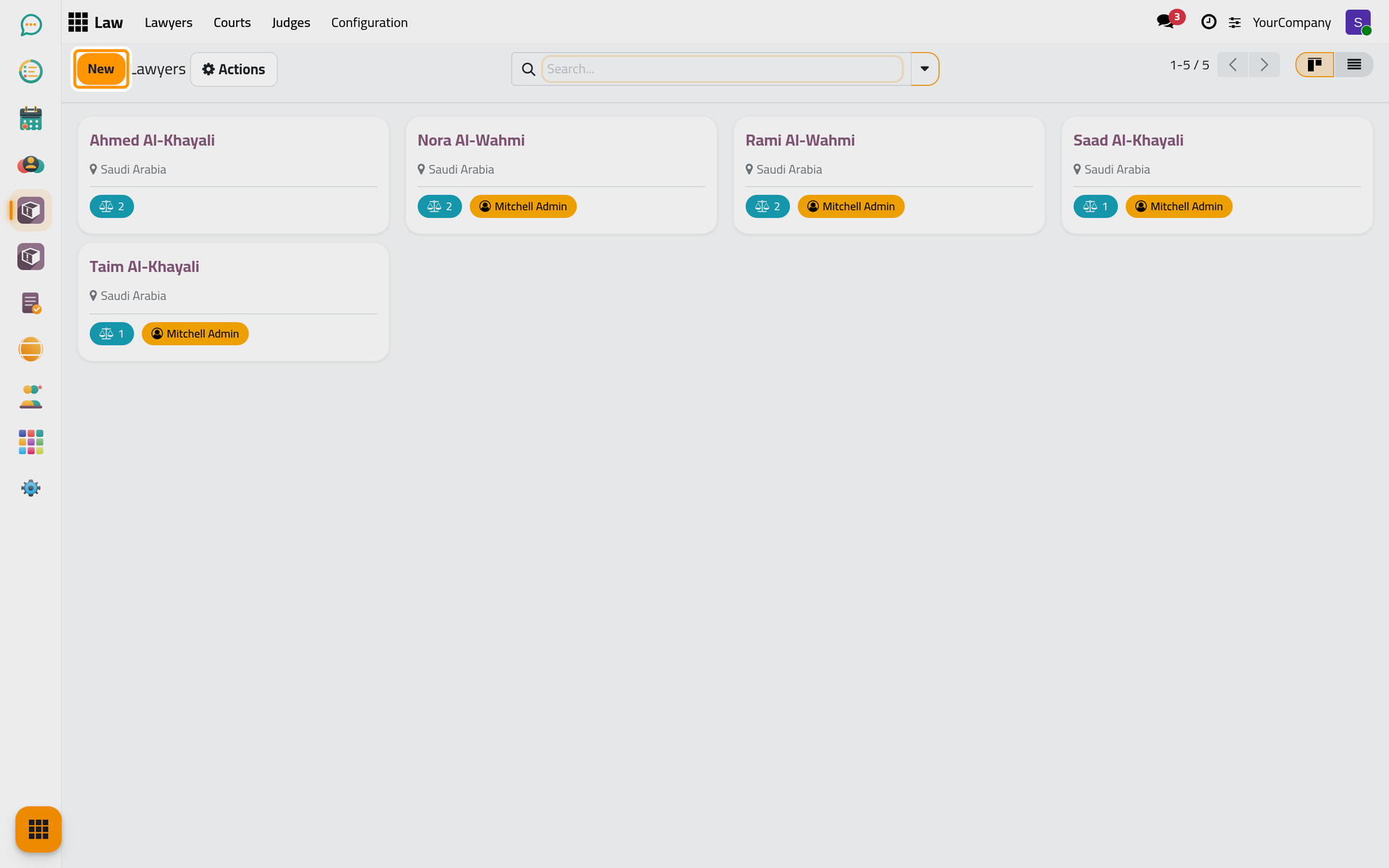This screenshot has width=1389, height=868.
Task: Open the Settings gear sidebar icon
Action: (30, 488)
